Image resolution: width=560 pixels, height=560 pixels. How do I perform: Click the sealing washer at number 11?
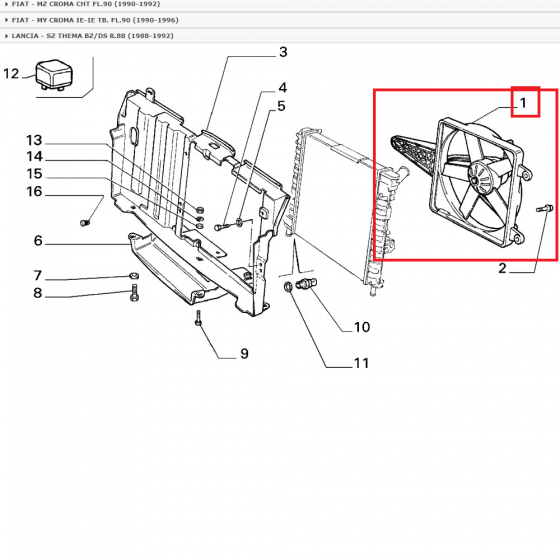point(288,287)
